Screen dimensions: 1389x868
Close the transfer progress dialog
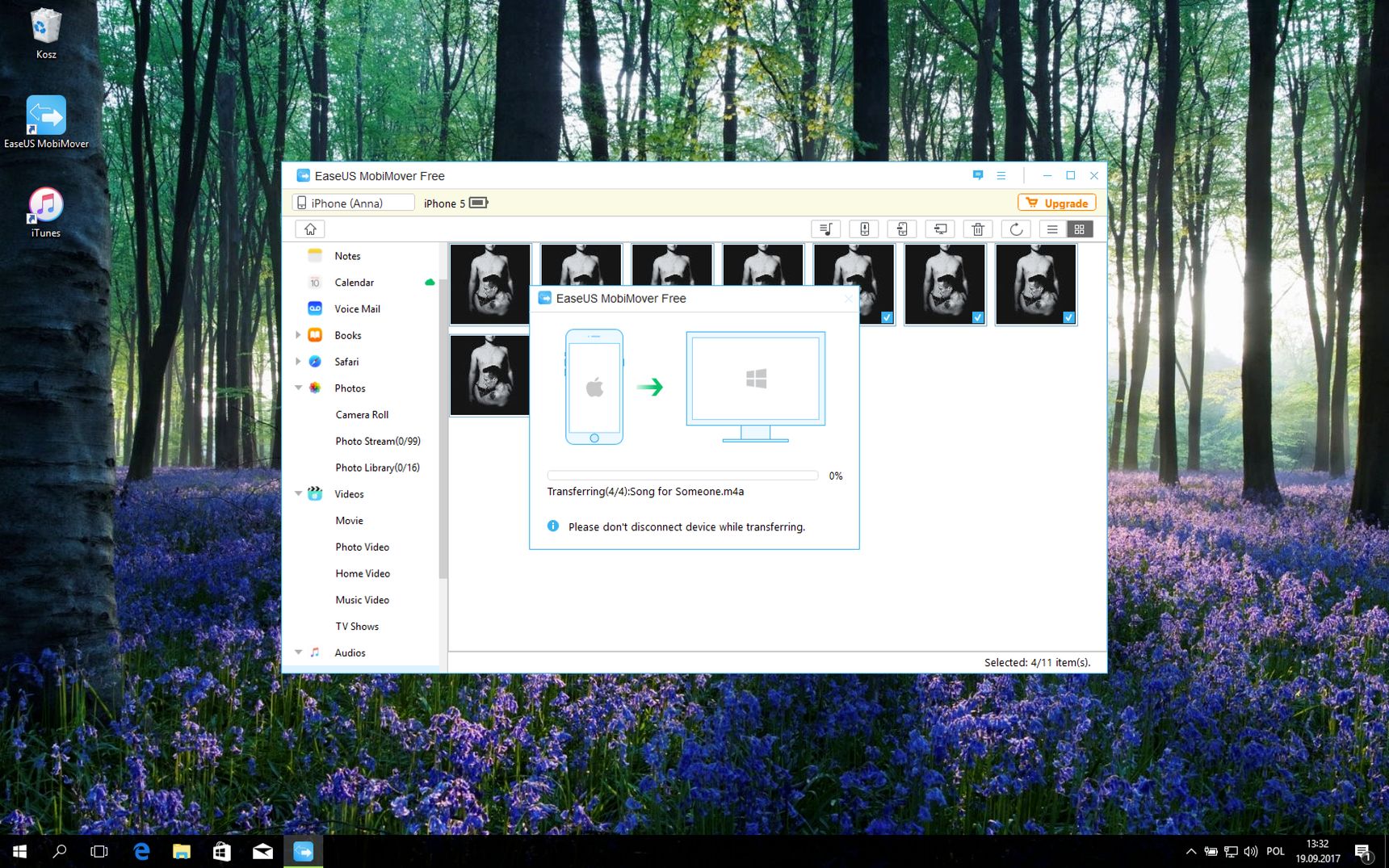pyautogui.click(x=848, y=299)
